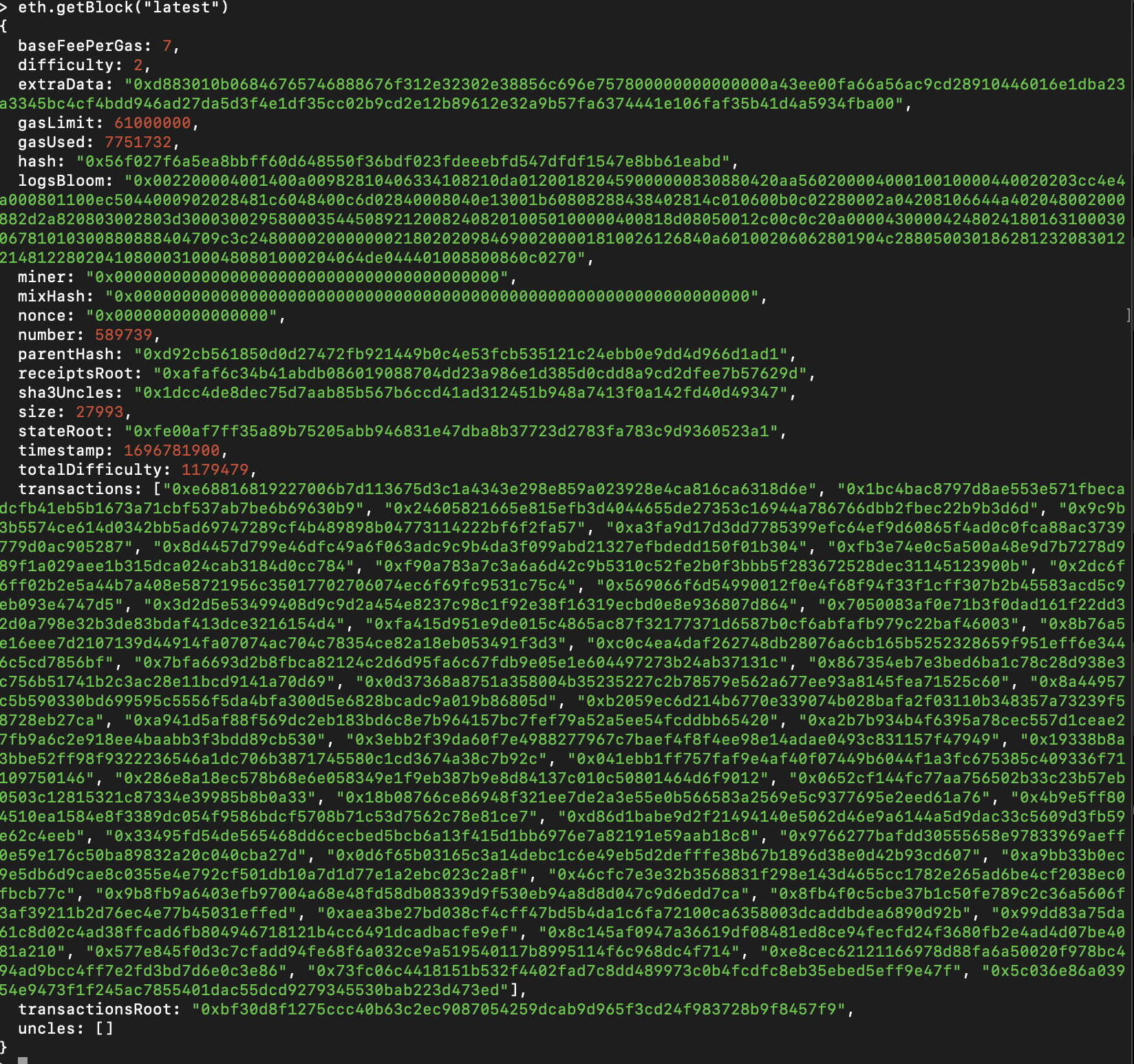
Task: Select the block number 589739
Action: pos(124,335)
